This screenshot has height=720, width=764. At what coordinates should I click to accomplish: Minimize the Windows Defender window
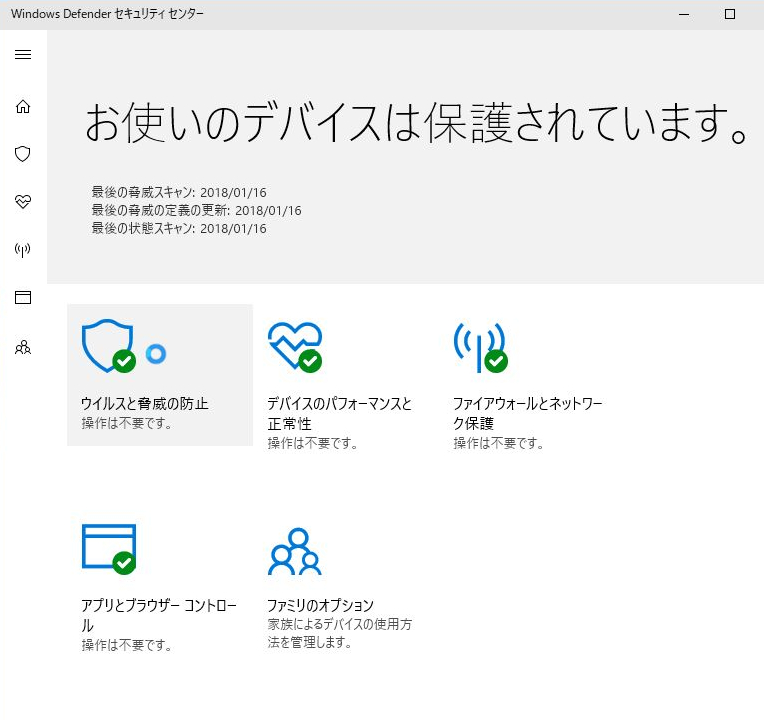(684, 14)
